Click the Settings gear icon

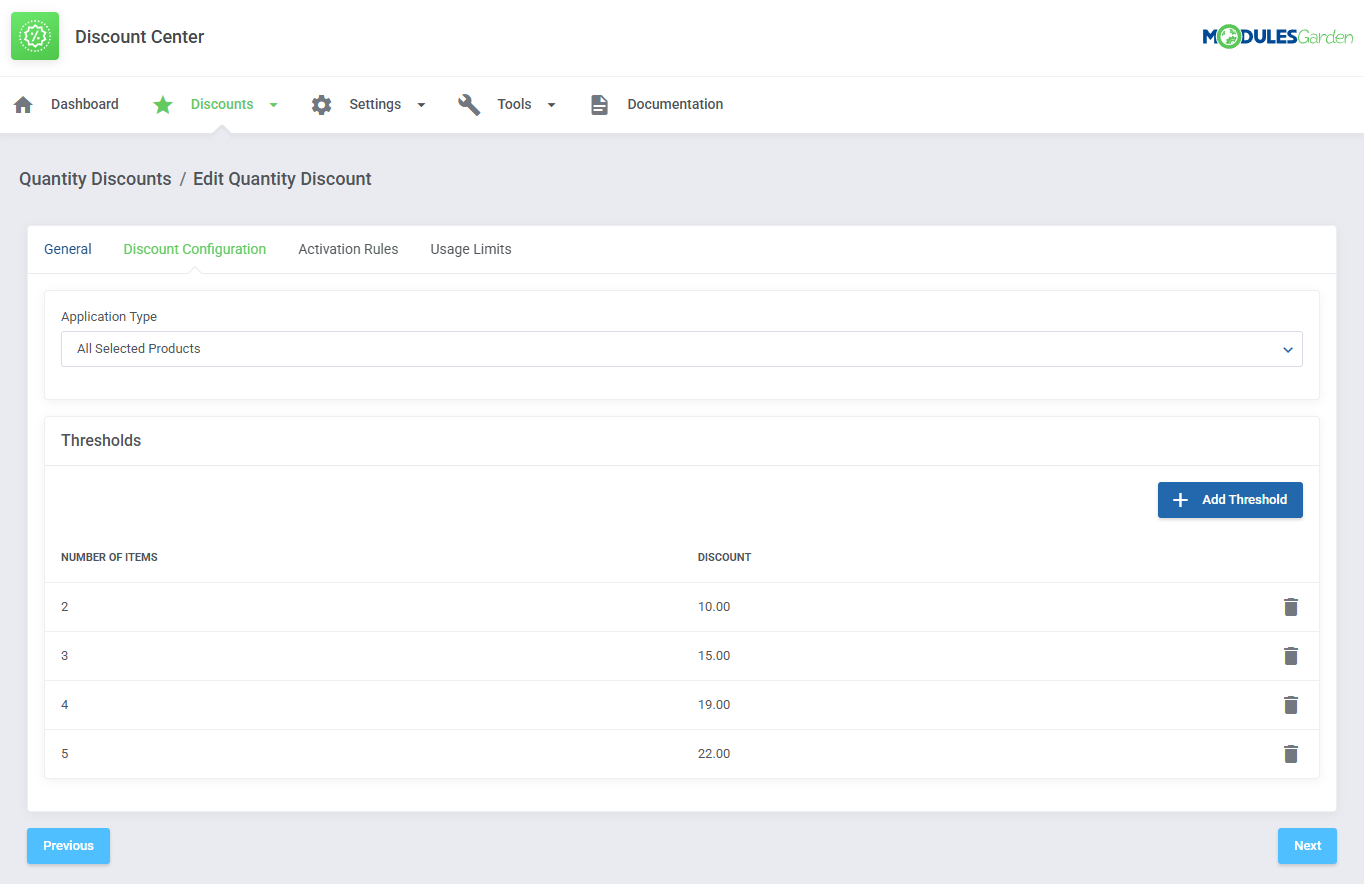[321, 105]
